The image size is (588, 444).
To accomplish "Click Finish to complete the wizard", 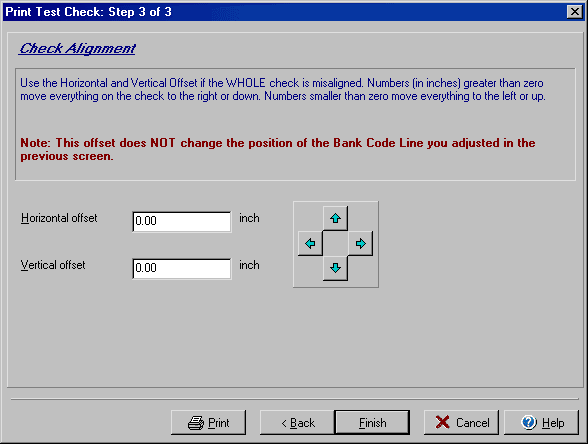I will point(372,423).
